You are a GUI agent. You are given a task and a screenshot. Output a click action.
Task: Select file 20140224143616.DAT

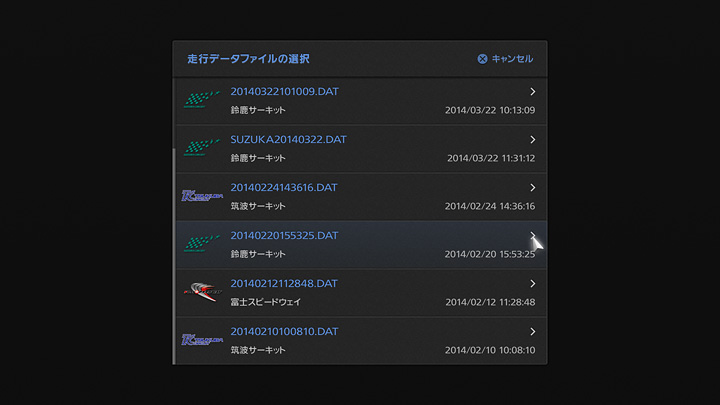tap(284, 188)
